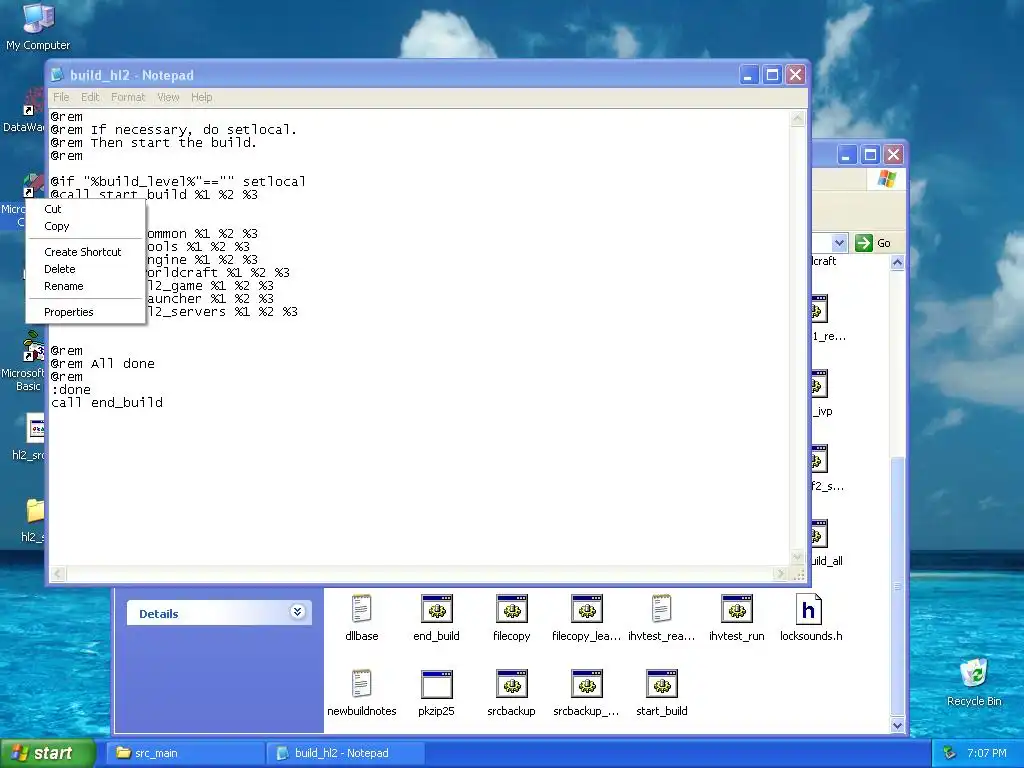Choose Cut from the context menu

tap(85, 209)
